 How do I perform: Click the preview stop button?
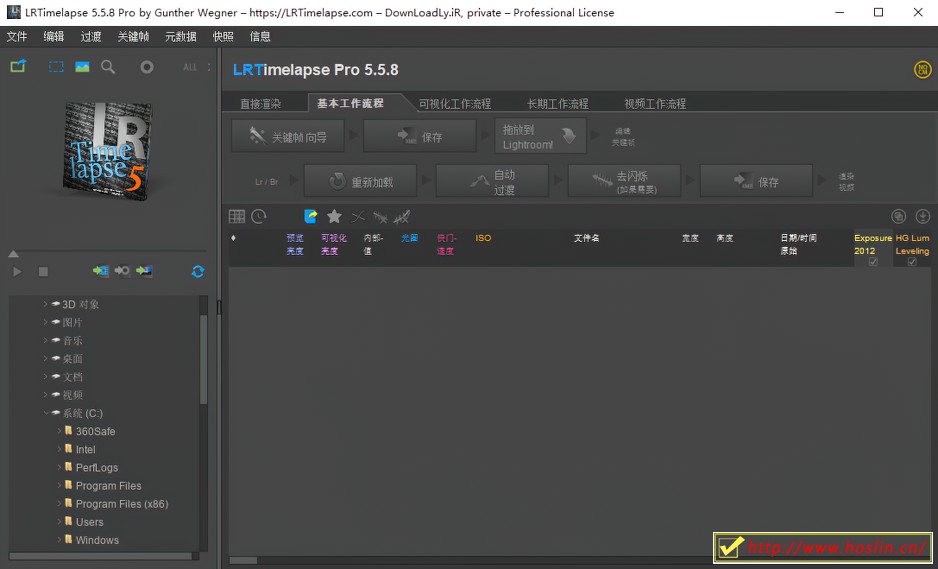(43, 272)
